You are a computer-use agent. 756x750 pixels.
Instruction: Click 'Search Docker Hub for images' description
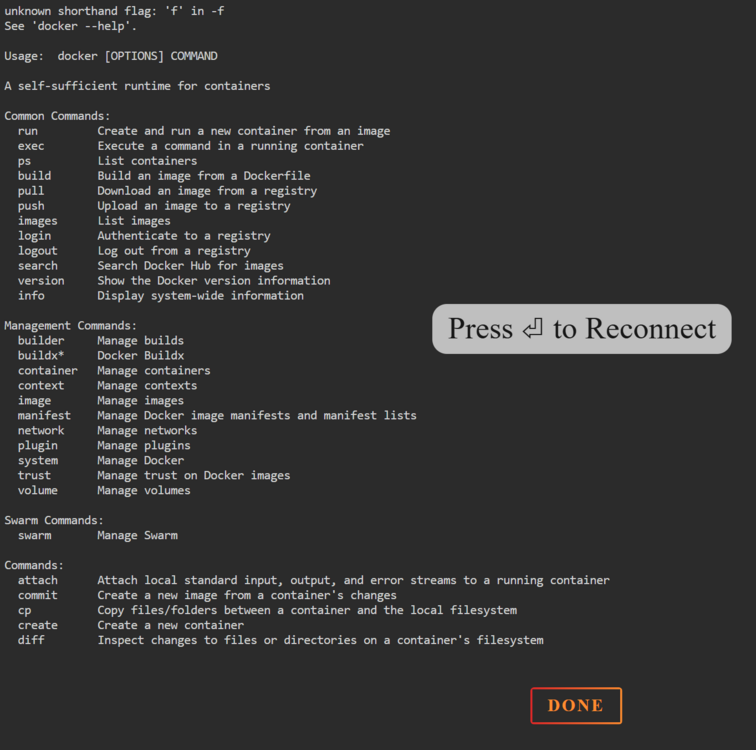(x=190, y=266)
